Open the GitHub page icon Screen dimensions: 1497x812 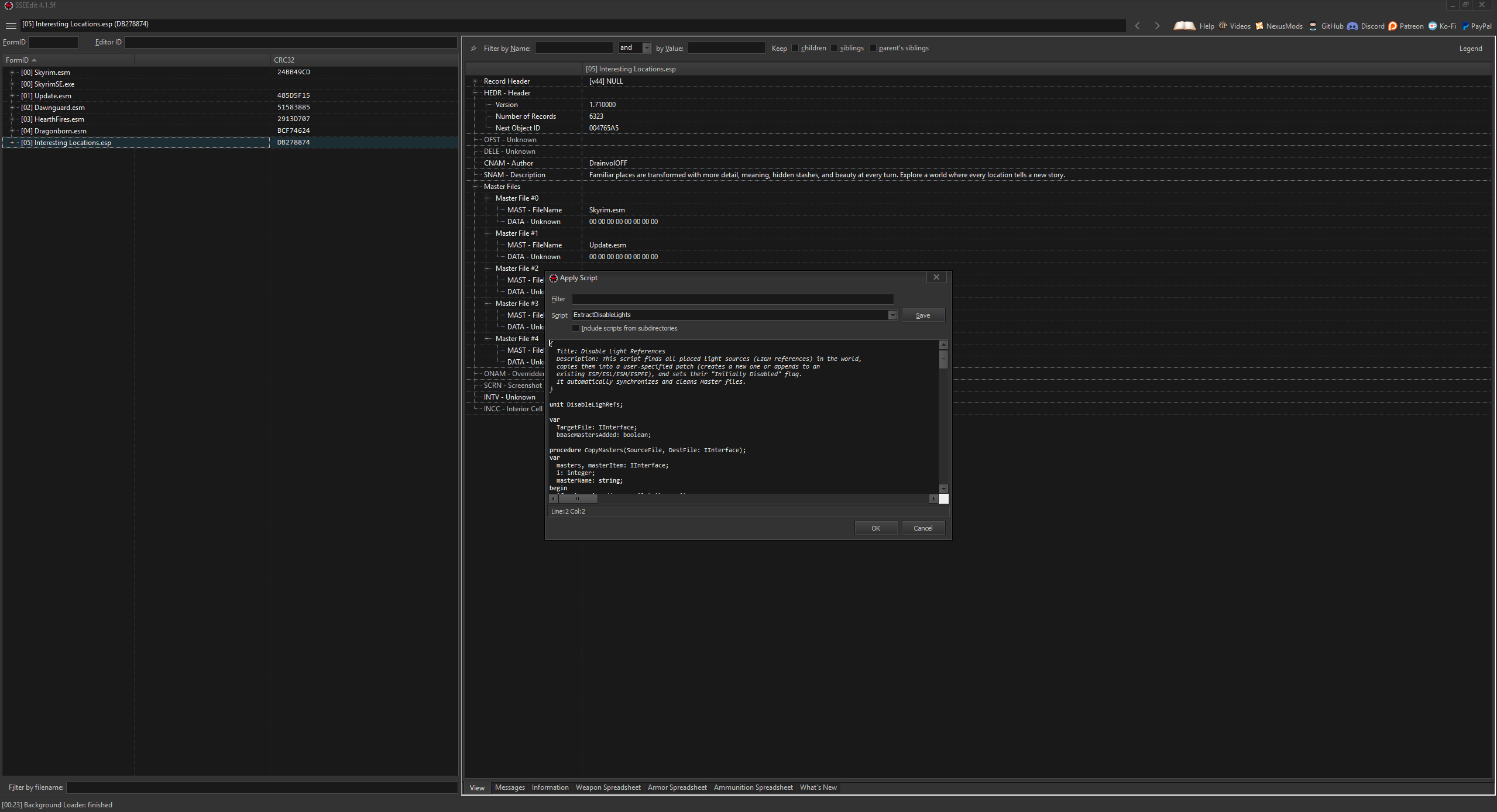[x=1314, y=26]
